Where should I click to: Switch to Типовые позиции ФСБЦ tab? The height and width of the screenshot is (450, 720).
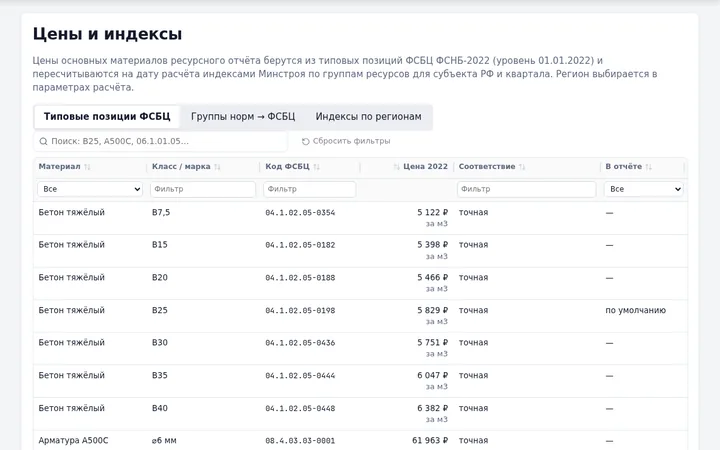coord(107,117)
